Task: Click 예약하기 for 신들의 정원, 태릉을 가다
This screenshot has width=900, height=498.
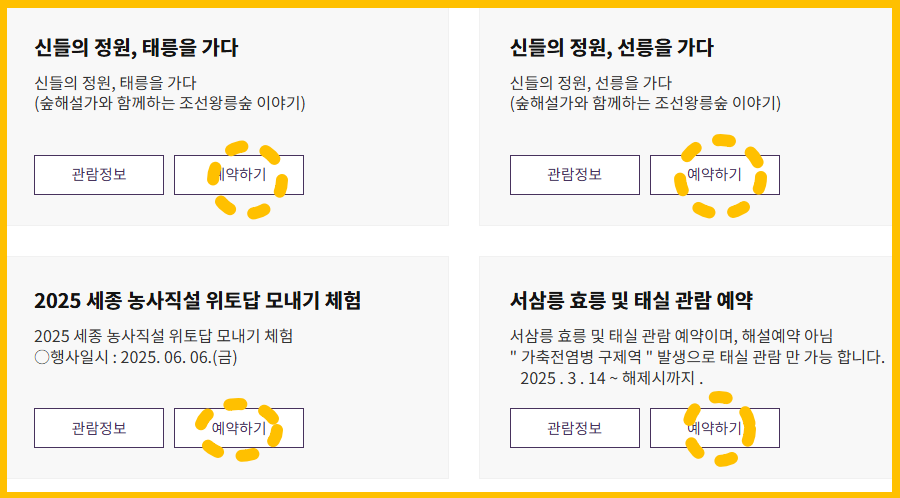Action: point(239,175)
